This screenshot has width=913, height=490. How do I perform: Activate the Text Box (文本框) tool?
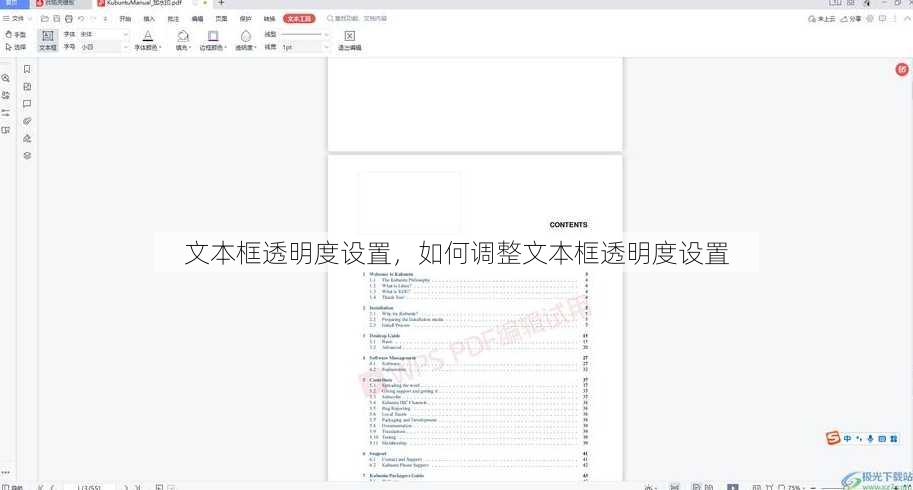click(48, 41)
